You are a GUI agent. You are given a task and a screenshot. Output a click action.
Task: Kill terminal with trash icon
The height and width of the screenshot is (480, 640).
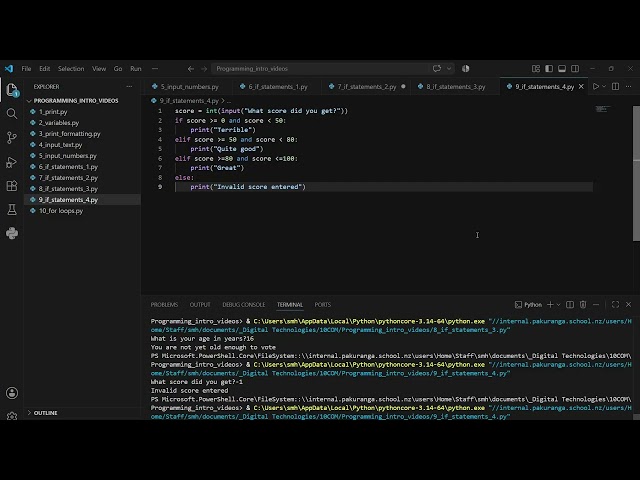coord(583,304)
